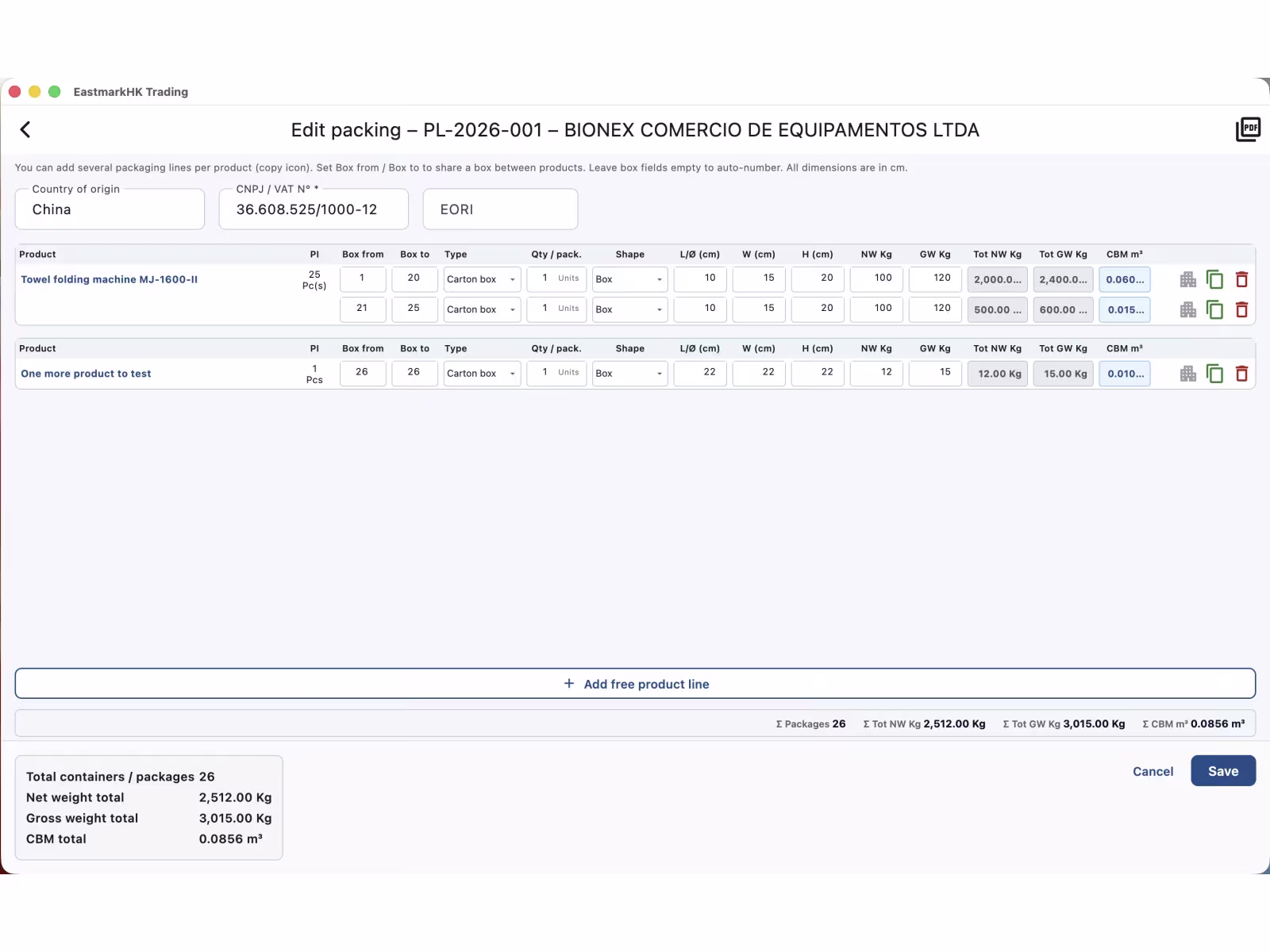Open Carton box type dropdown for box 21-25
Viewport: 1270px width, 952px height.
(x=482, y=309)
